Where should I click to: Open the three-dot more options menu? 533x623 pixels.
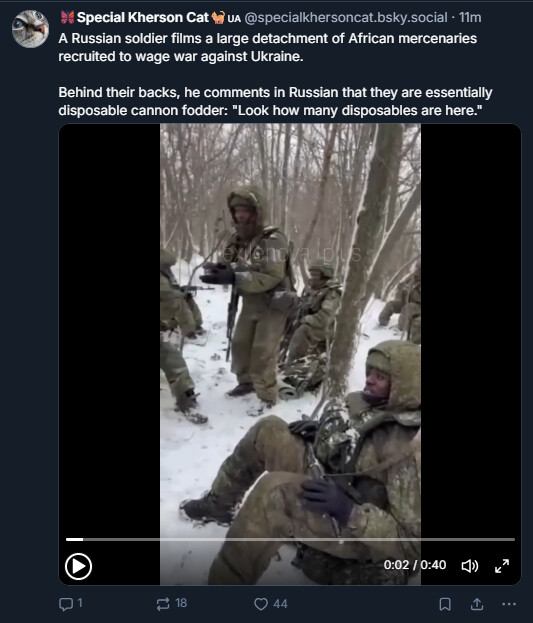(509, 604)
